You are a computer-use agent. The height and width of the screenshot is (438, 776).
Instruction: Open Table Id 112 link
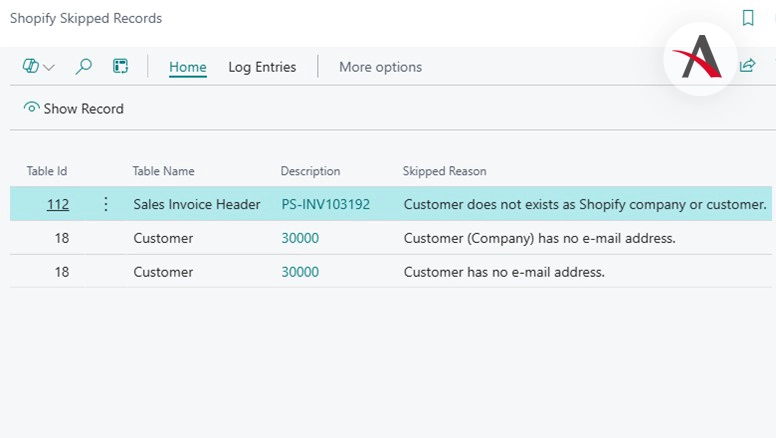pyautogui.click(x=58, y=204)
